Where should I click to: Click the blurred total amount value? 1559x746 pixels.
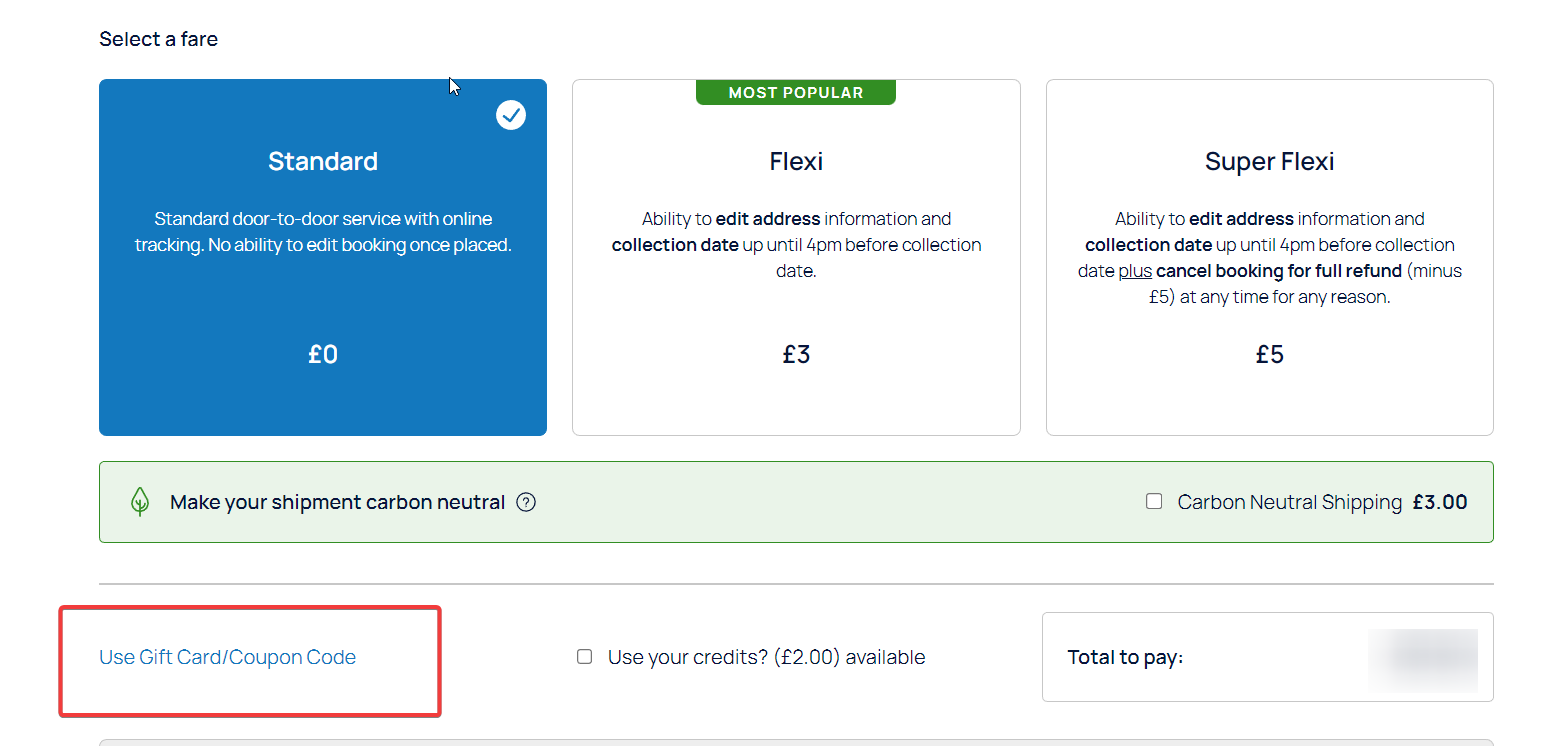click(x=1423, y=660)
